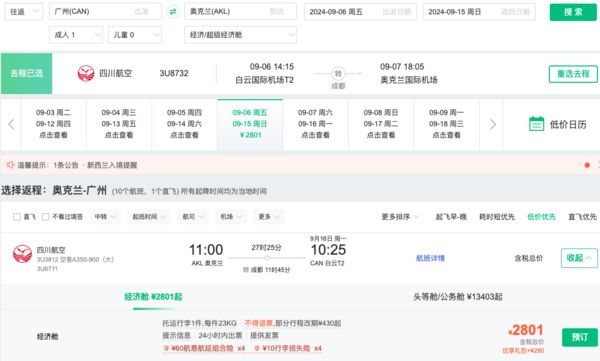Screen dimensions: 600x361
Task: Select the 09-05 周四 date tab
Action: (184, 124)
